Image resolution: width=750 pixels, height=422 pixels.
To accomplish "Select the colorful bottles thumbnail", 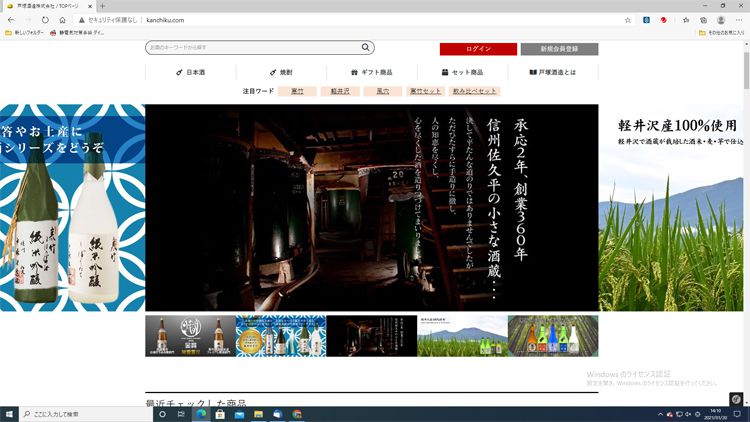I will [553, 336].
